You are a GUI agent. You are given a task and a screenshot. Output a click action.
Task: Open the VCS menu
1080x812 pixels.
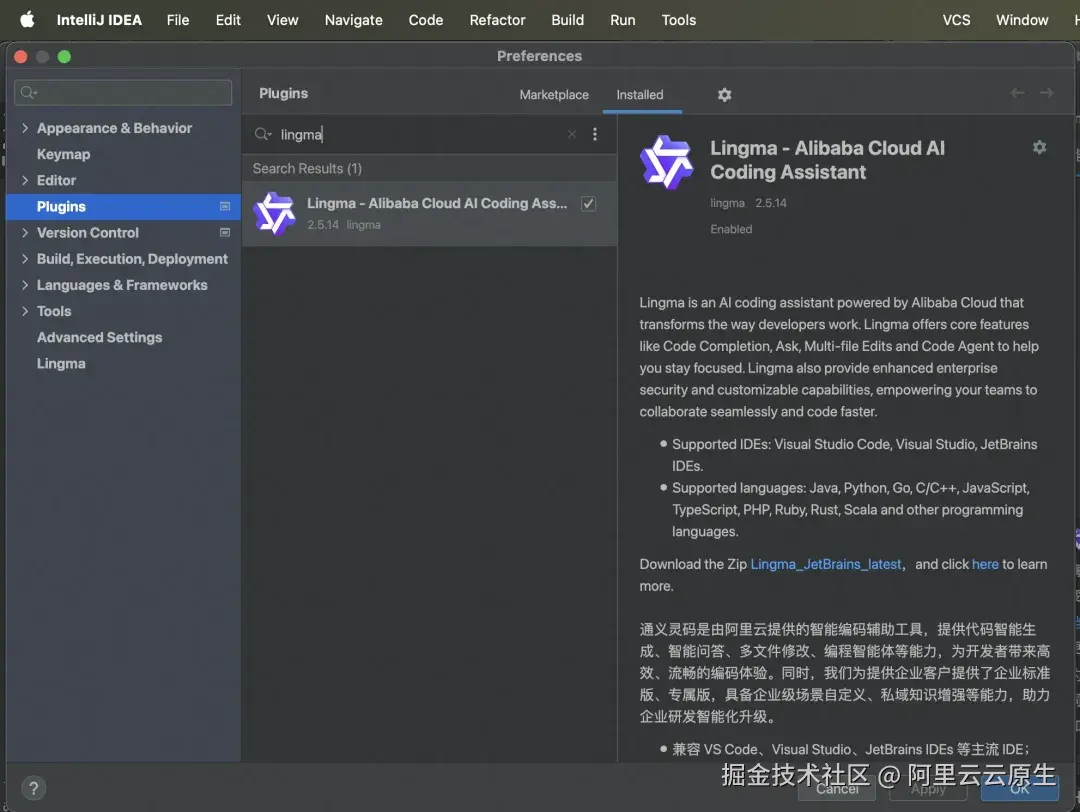(956, 20)
